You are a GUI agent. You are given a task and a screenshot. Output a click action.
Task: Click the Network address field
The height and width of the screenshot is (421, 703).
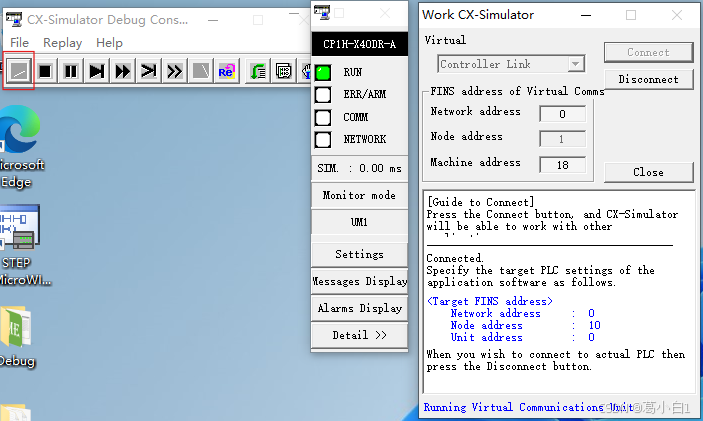pyautogui.click(x=562, y=114)
